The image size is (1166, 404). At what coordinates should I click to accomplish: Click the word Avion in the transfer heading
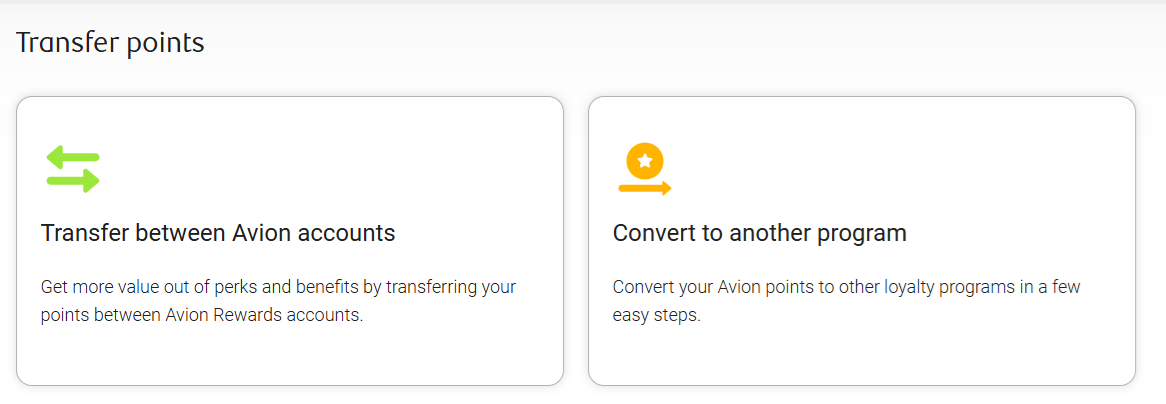point(261,233)
